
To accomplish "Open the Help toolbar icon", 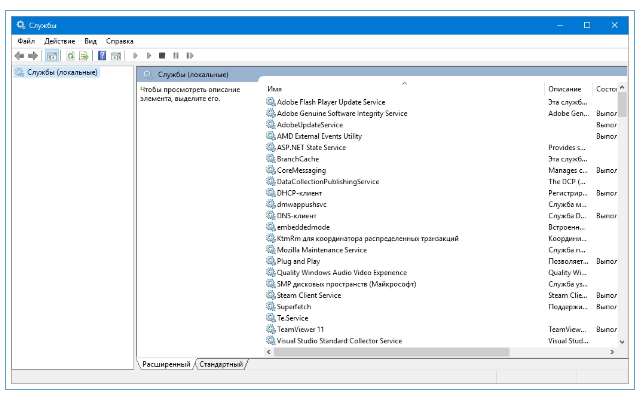I will pos(102,56).
